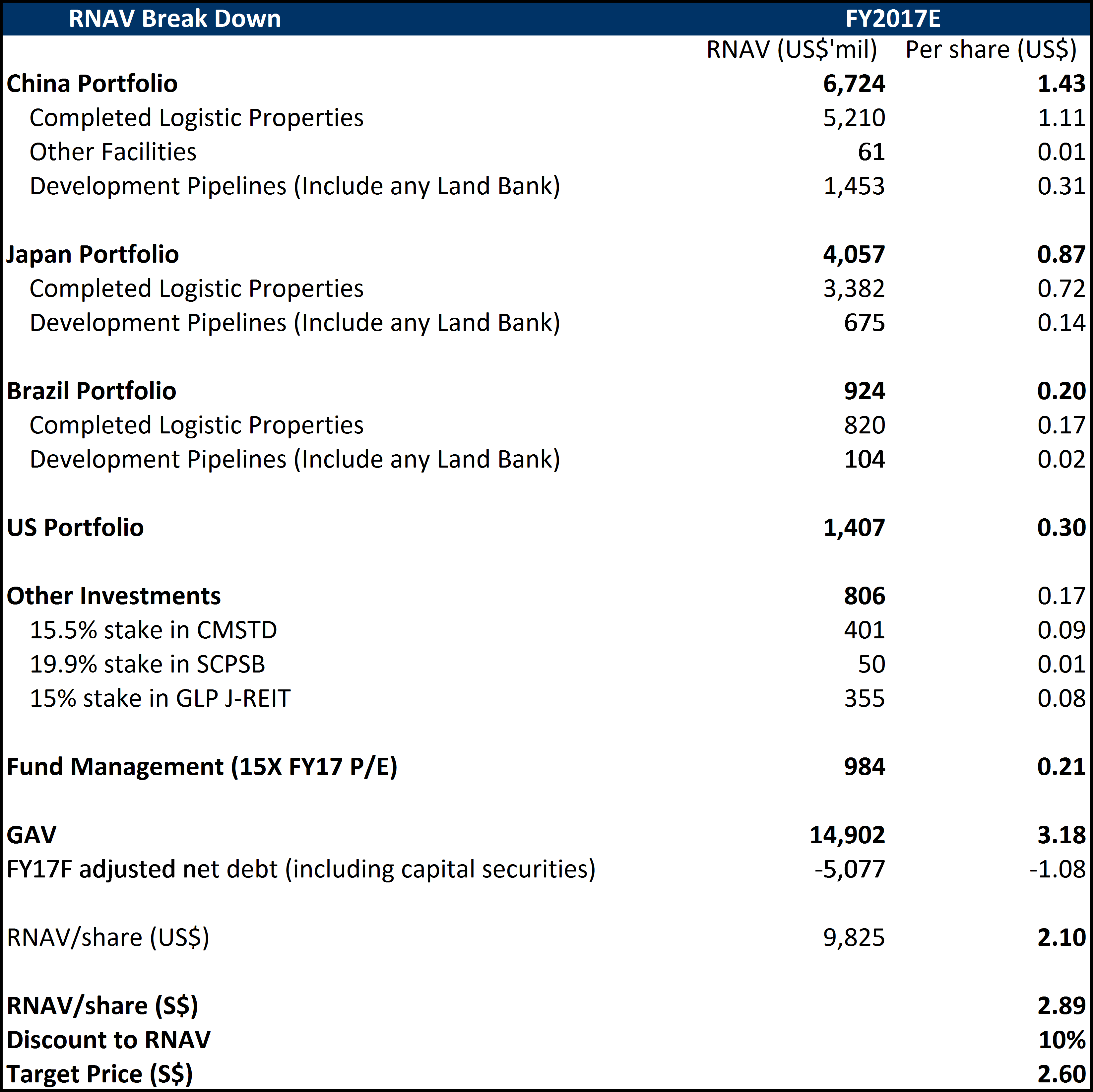Click '15.5% stake in CMSTD' label
1093x1092 pixels.
[x=153, y=630]
